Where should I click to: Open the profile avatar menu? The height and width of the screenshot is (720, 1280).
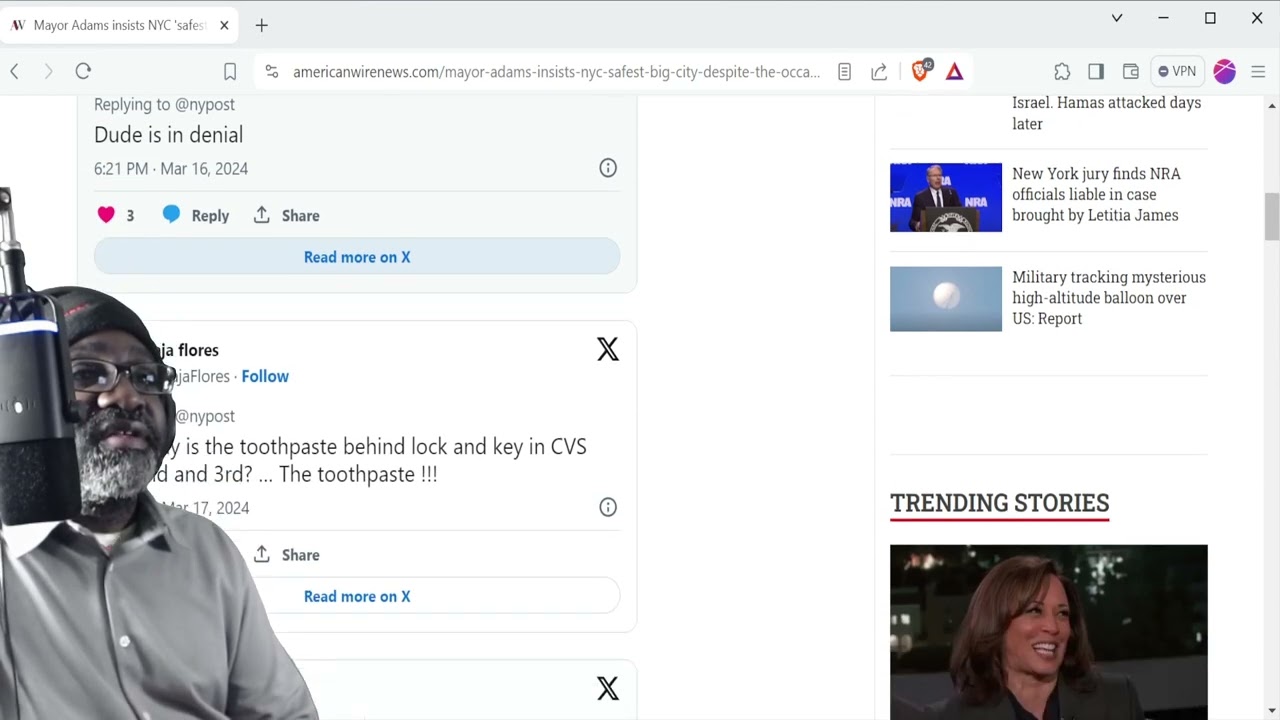point(1225,71)
